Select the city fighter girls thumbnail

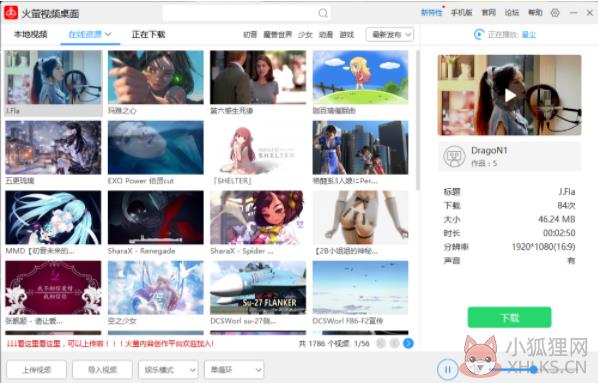tap(360, 148)
